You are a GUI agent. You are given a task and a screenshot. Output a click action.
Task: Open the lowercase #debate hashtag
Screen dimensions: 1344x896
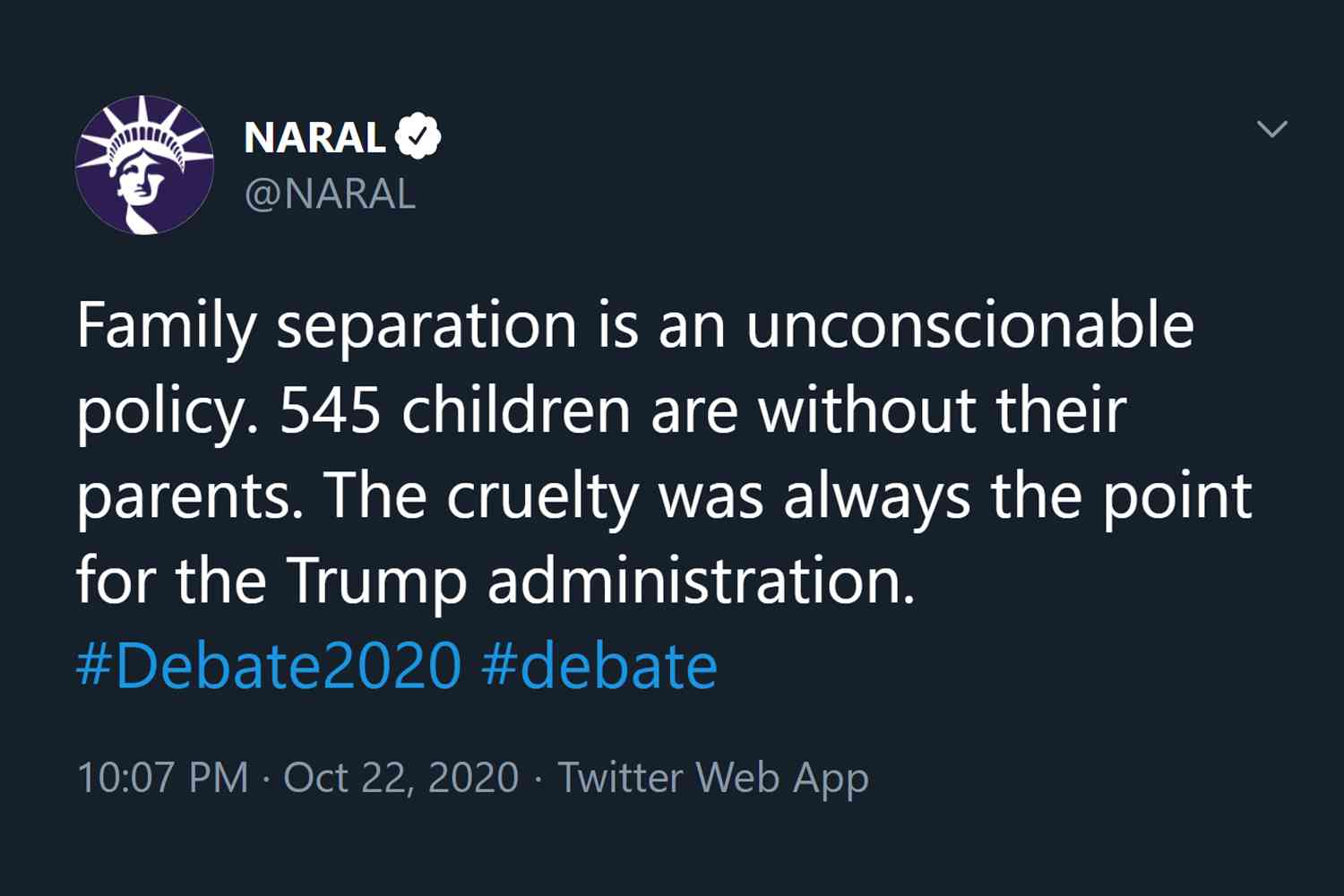599,666
